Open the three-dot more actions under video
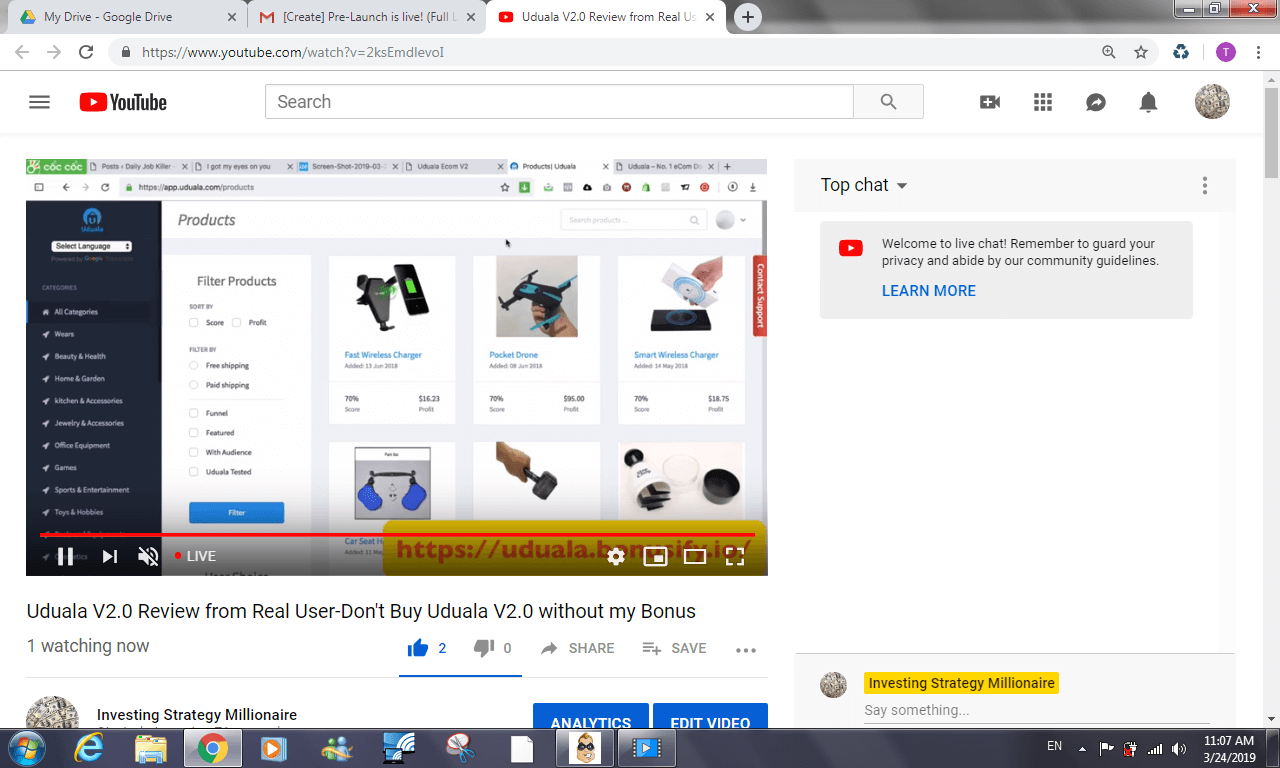This screenshot has height=768, width=1280. (x=746, y=649)
